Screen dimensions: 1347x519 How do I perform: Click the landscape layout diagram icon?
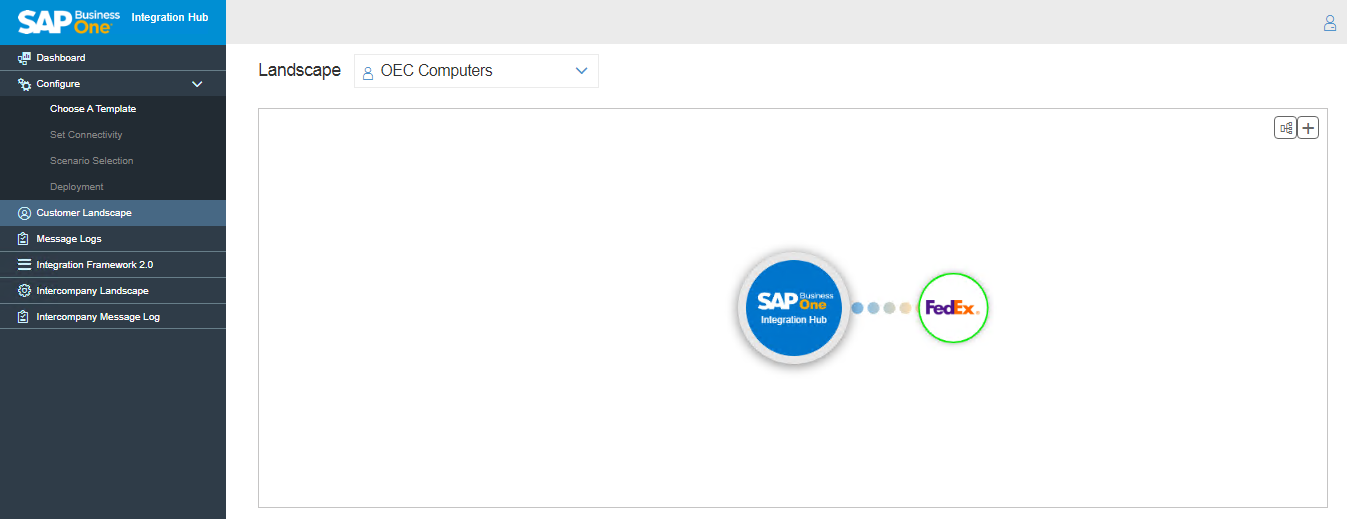[1285, 128]
